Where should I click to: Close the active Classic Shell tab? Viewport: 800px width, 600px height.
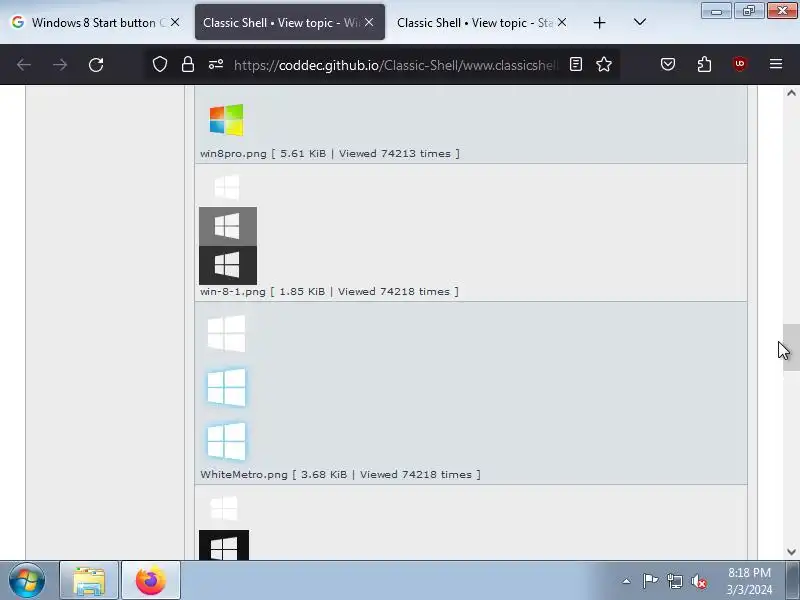click(x=369, y=22)
